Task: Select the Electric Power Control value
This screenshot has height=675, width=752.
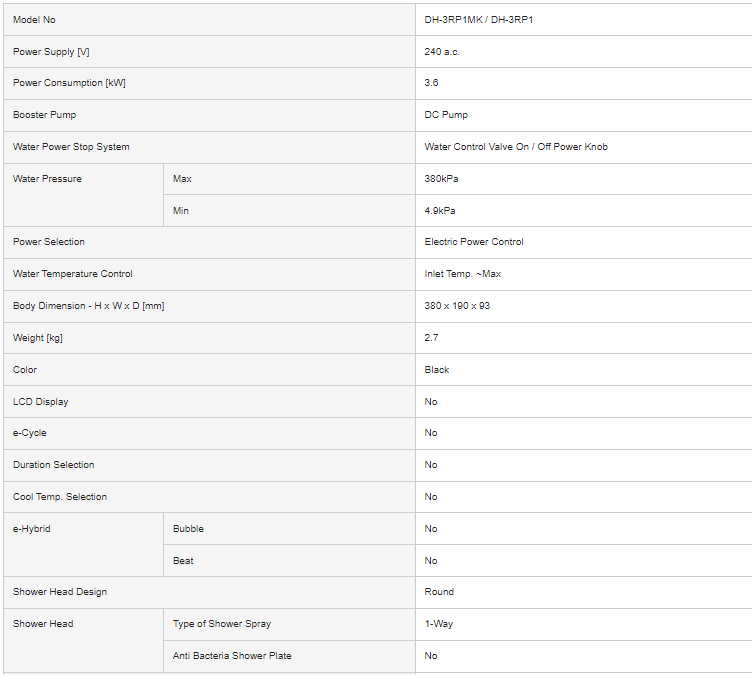Action: [x=474, y=242]
